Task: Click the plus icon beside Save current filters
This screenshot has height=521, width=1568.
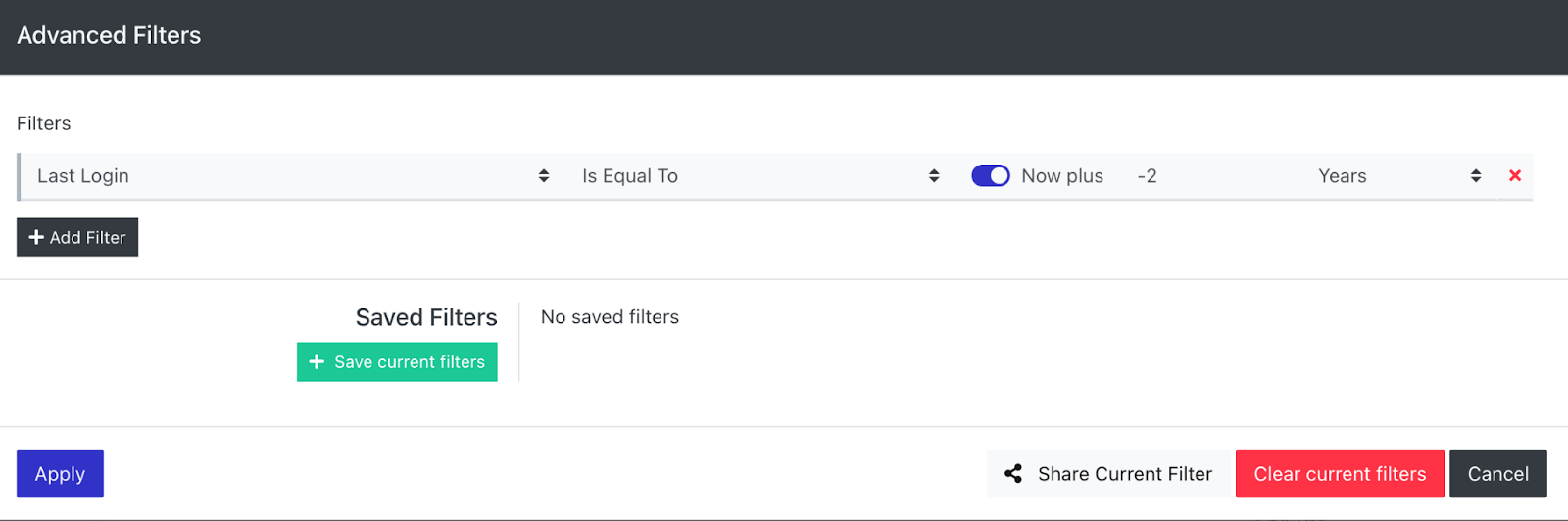Action: [x=317, y=362]
